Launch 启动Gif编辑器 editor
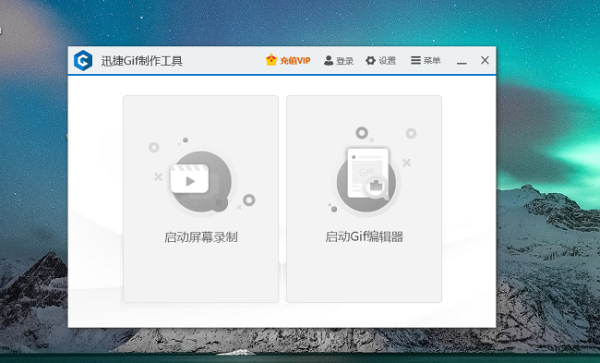The width and height of the screenshot is (600, 363). point(364,199)
